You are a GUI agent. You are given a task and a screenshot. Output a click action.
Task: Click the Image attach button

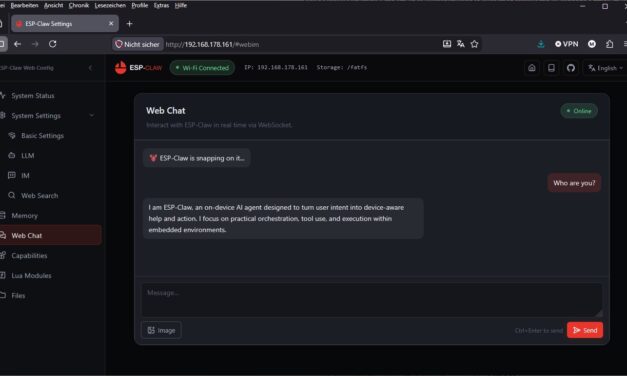(x=162, y=330)
